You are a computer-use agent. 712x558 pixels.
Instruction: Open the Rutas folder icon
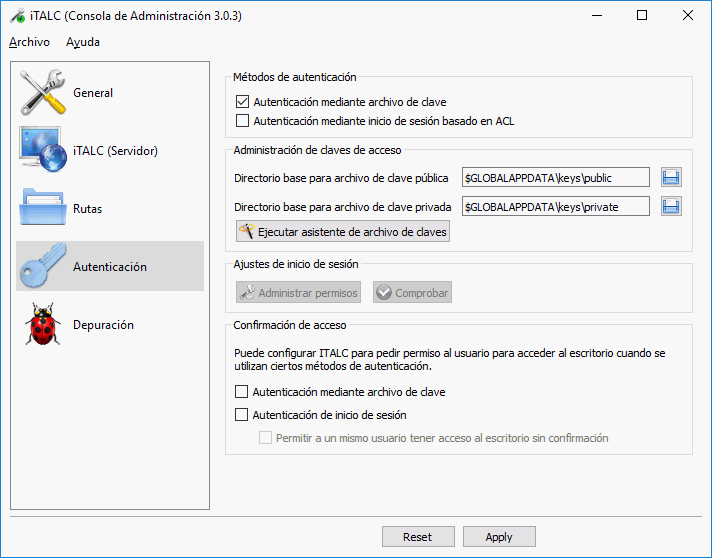(x=42, y=209)
